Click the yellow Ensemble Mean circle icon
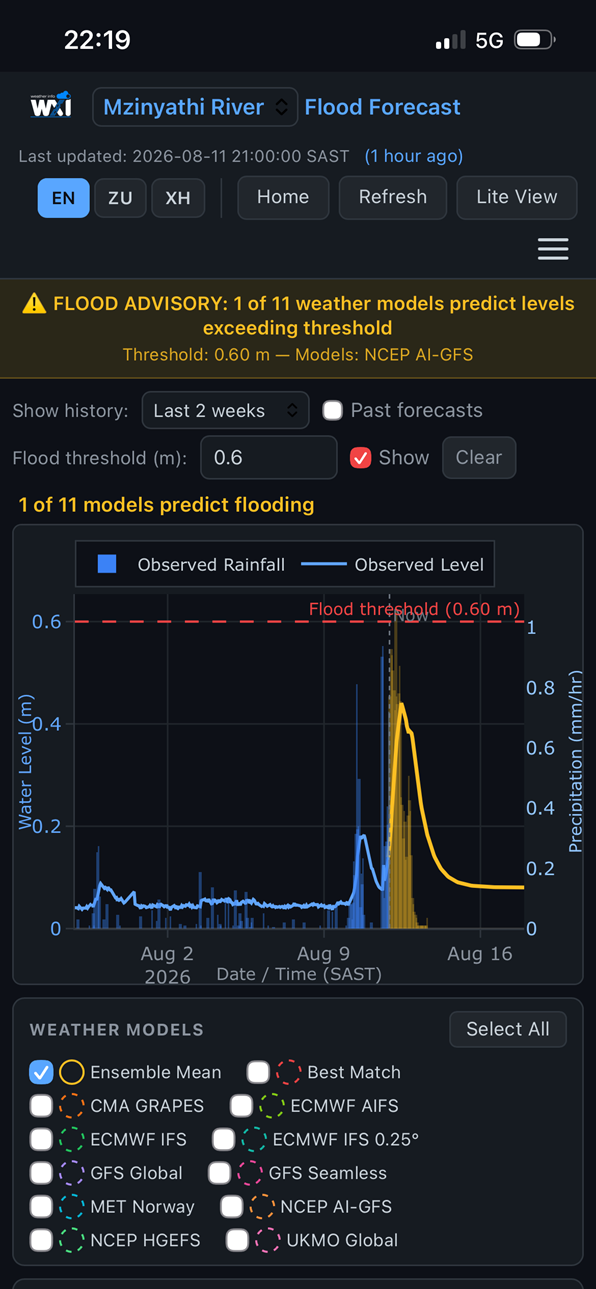Image resolution: width=596 pixels, height=1289 pixels. [71, 1072]
